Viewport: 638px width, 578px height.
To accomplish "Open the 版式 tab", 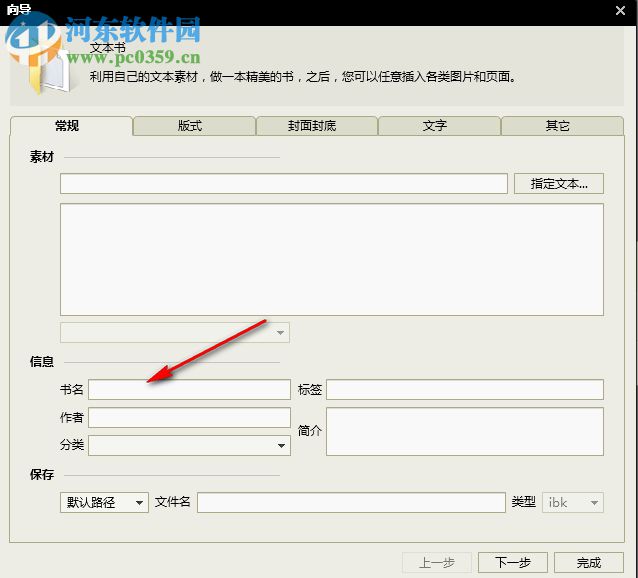I will [194, 126].
